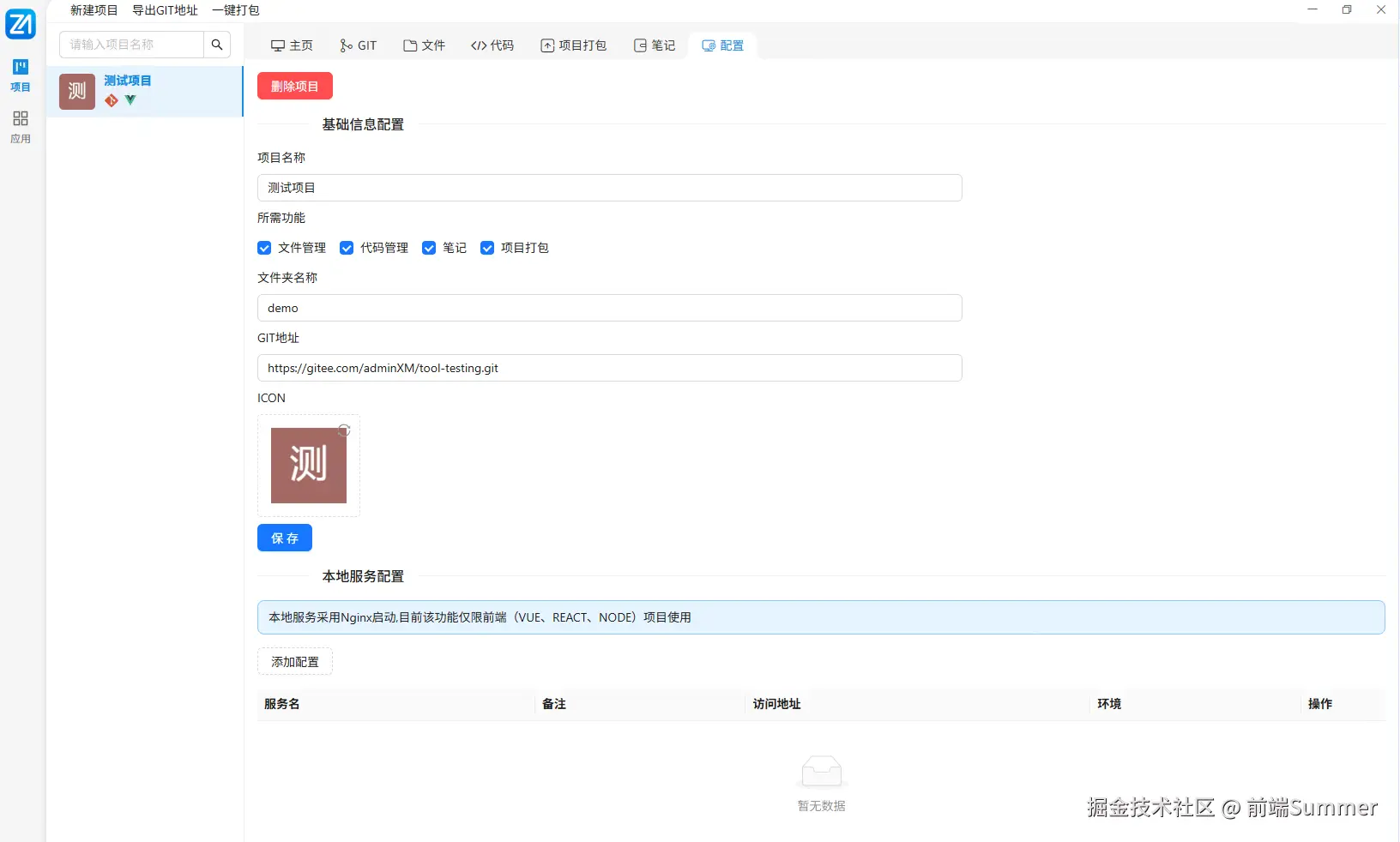This screenshot has width=1400, height=842.
Task: Click the GIT地址 input field
Action: tap(609, 368)
